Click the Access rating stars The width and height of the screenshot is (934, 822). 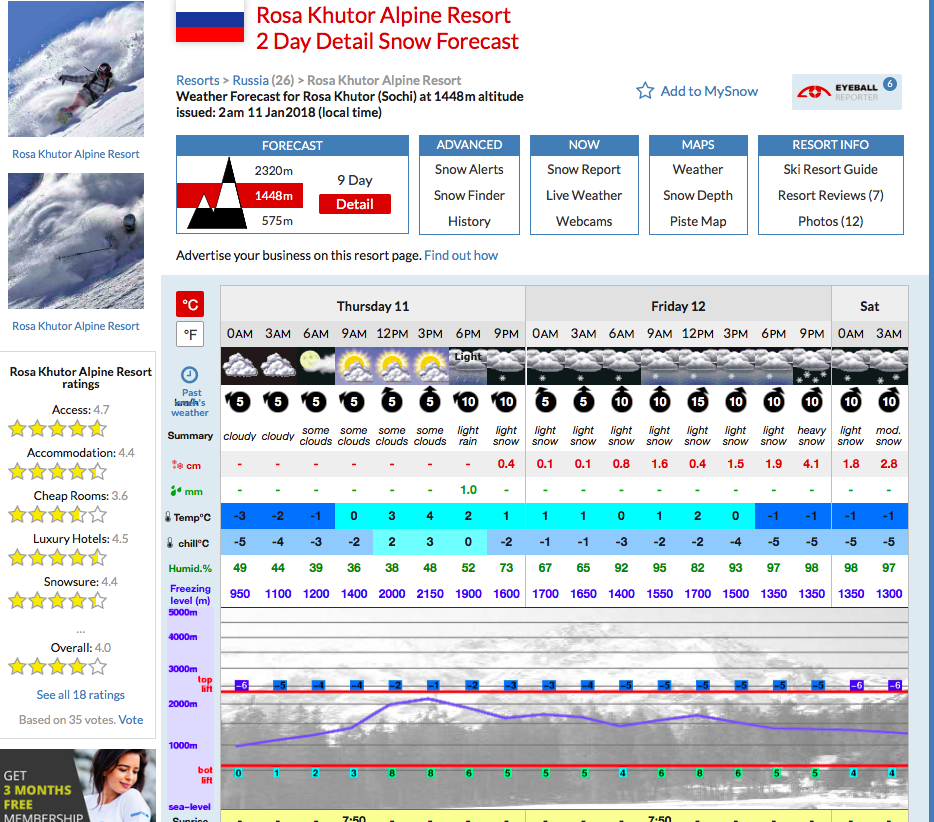pos(57,428)
